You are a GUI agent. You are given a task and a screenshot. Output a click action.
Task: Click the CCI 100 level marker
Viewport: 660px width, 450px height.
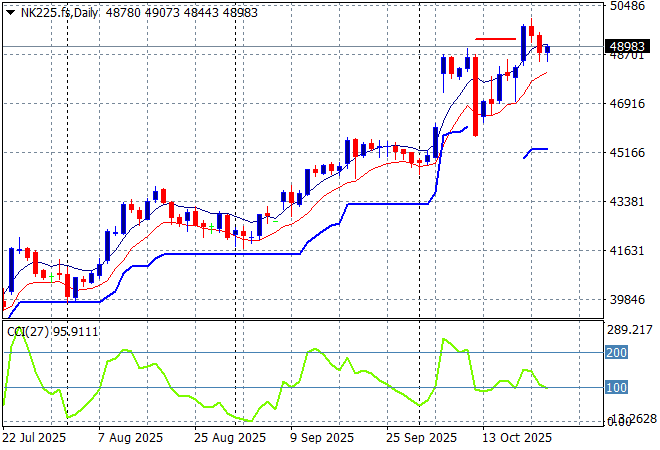616,387
